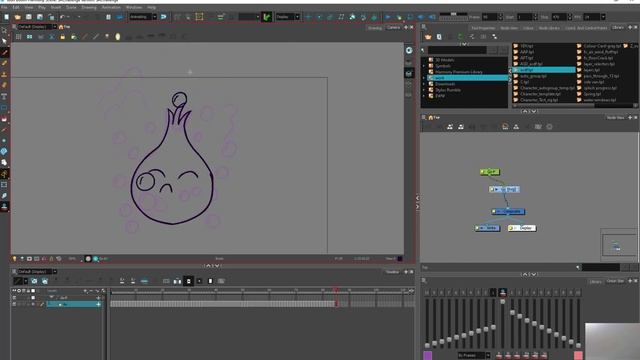Image resolution: width=640 pixels, height=360 pixels.
Task: Click the green refresh icon in Library toolbar
Action: [461, 37]
